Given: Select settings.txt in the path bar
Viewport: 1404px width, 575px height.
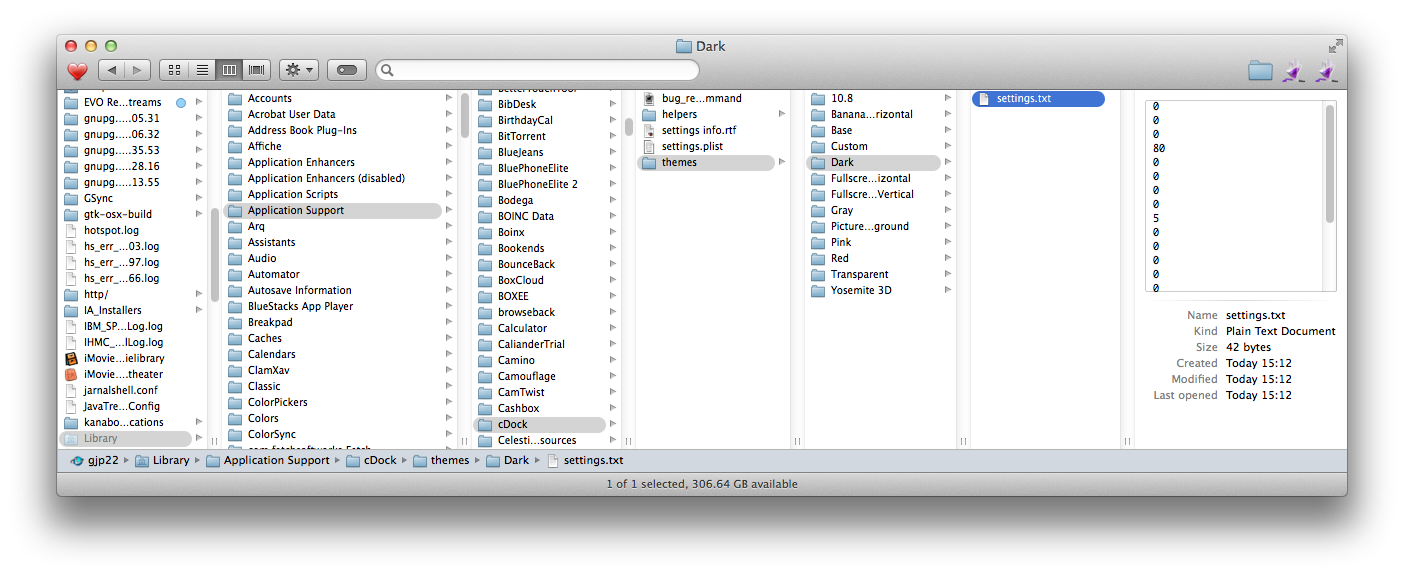Looking at the screenshot, I should pyautogui.click(x=585, y=461).
